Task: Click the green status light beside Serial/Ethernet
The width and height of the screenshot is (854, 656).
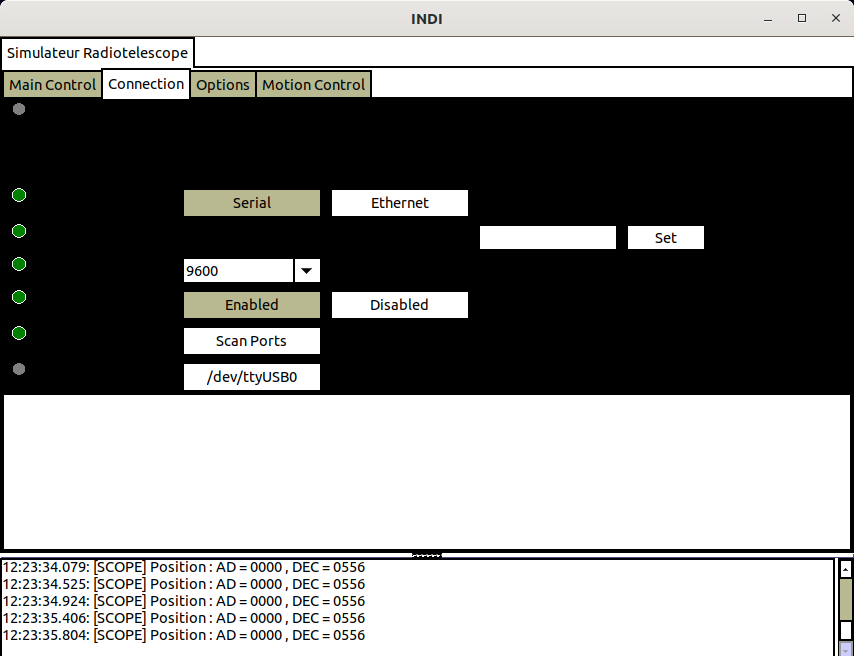Action: pyautogui.click(x=19, y=195)
